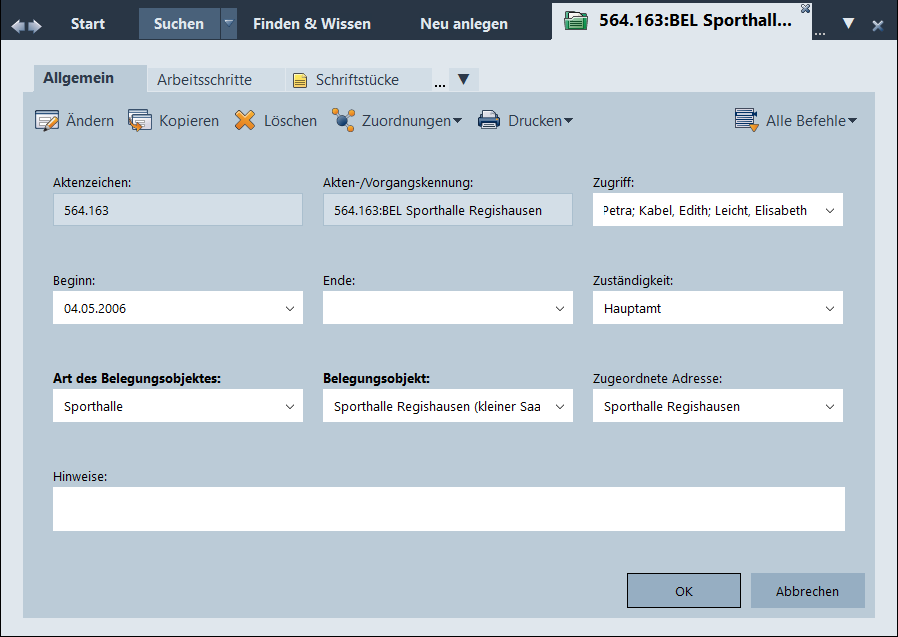Click the Löschen delete X icon
Screen dimensions: 898x637
245,121
